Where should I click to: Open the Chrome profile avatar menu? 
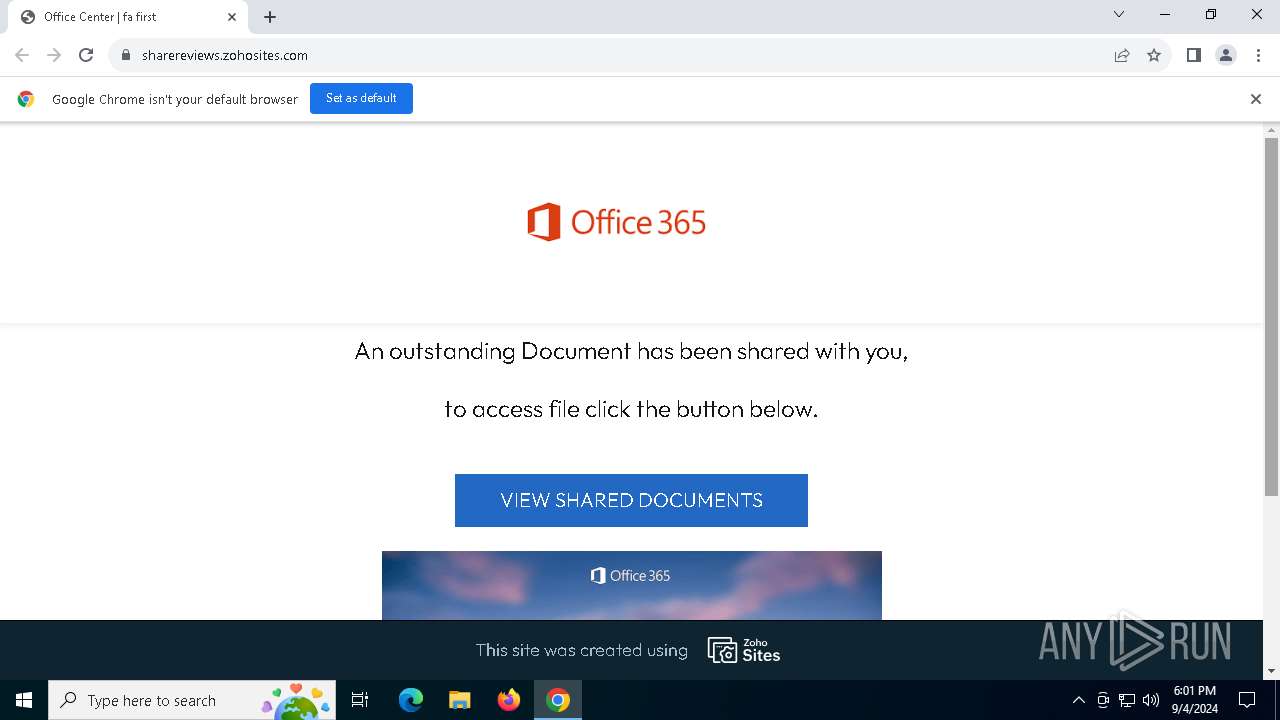coord(1226,55)
